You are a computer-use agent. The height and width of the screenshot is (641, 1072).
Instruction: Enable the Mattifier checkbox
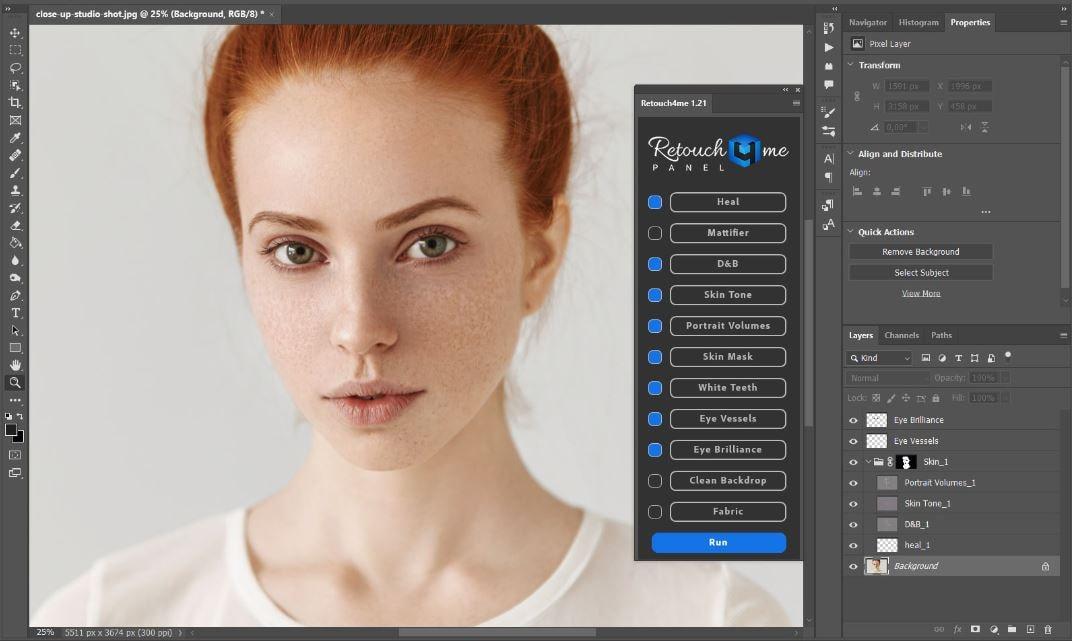pyautogui.click(x=655, y=233)
